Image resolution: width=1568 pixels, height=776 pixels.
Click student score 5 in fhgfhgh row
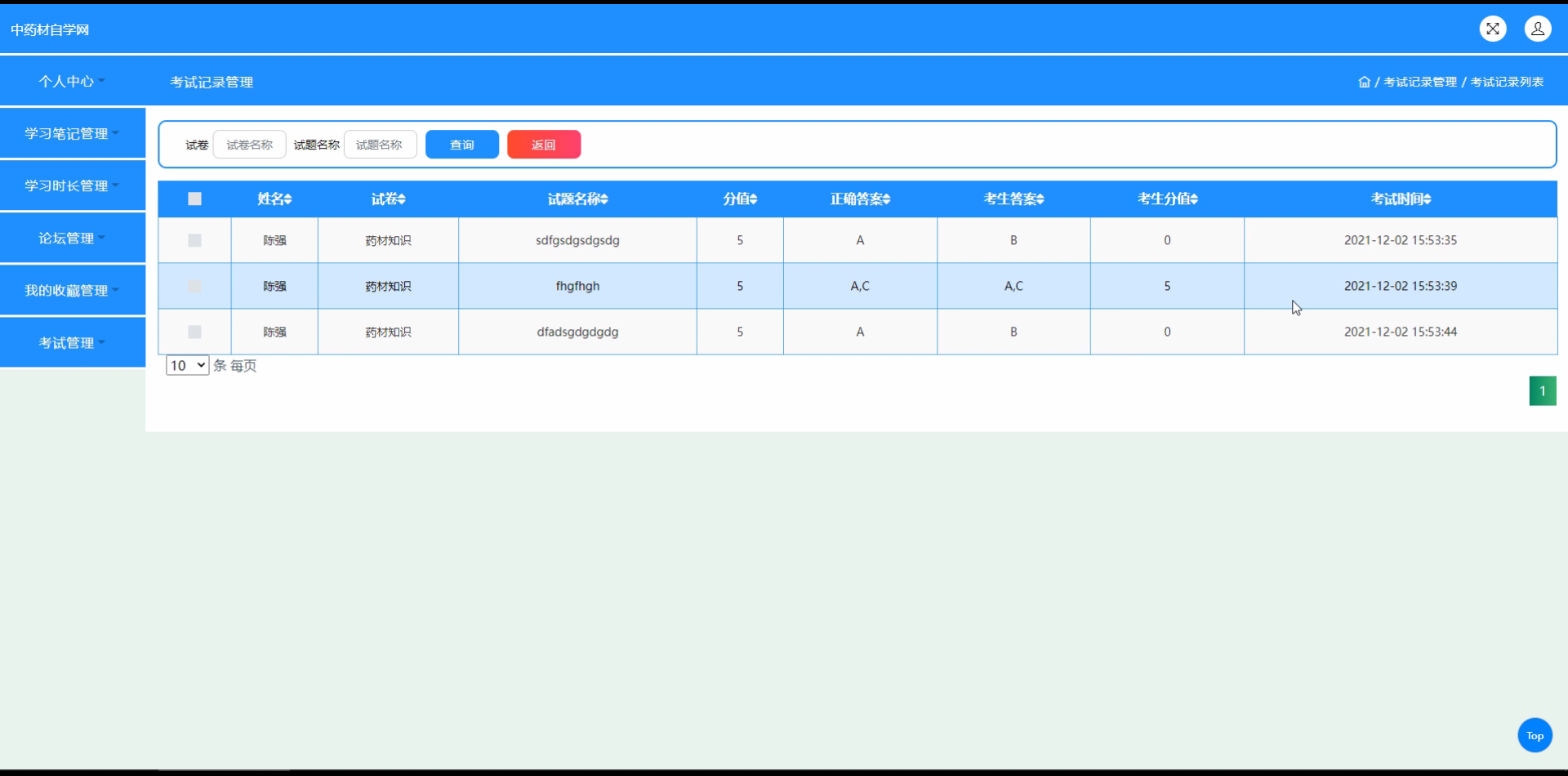click(x=1167, y=286)
